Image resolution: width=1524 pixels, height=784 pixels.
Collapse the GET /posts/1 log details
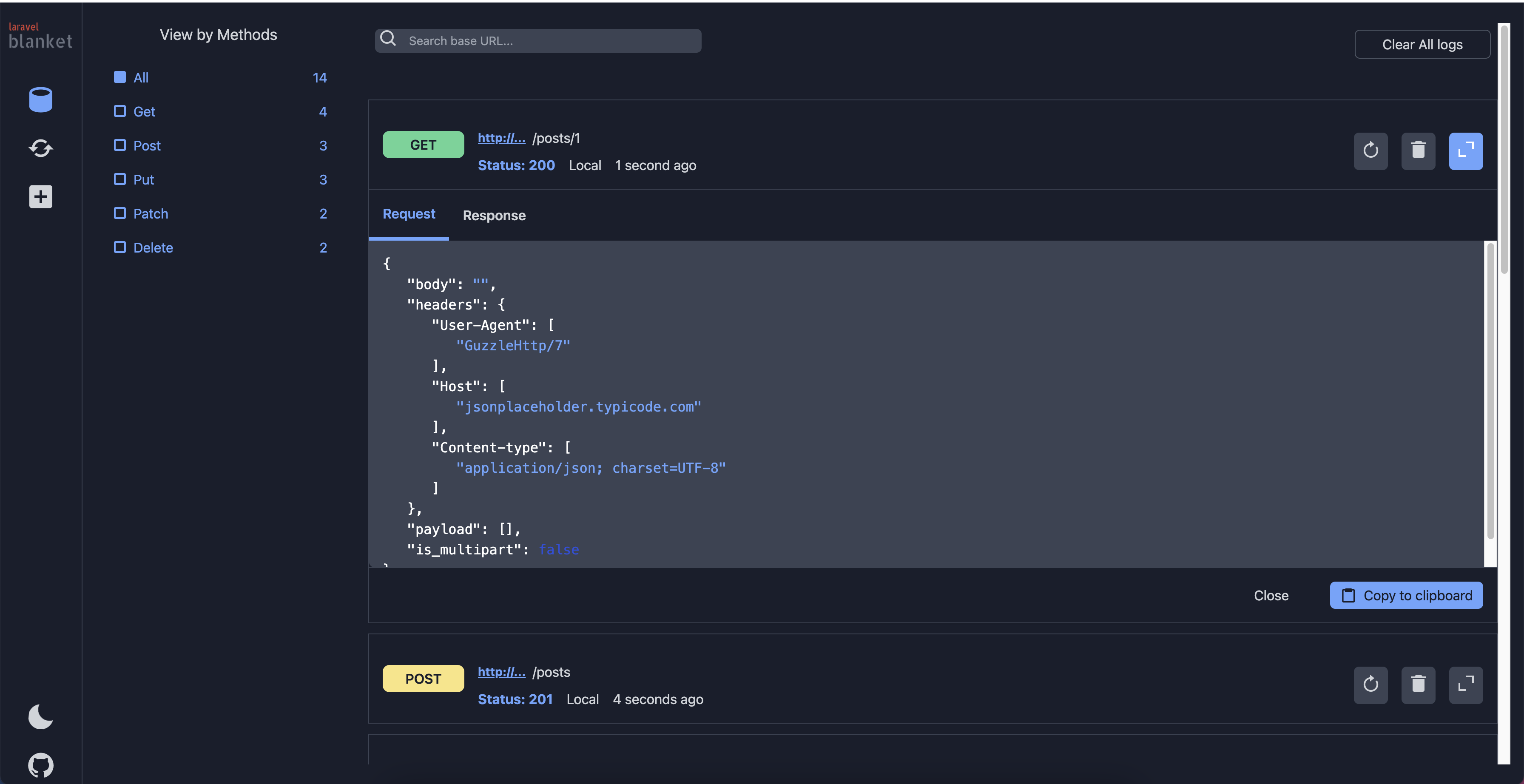[1465, 151]
